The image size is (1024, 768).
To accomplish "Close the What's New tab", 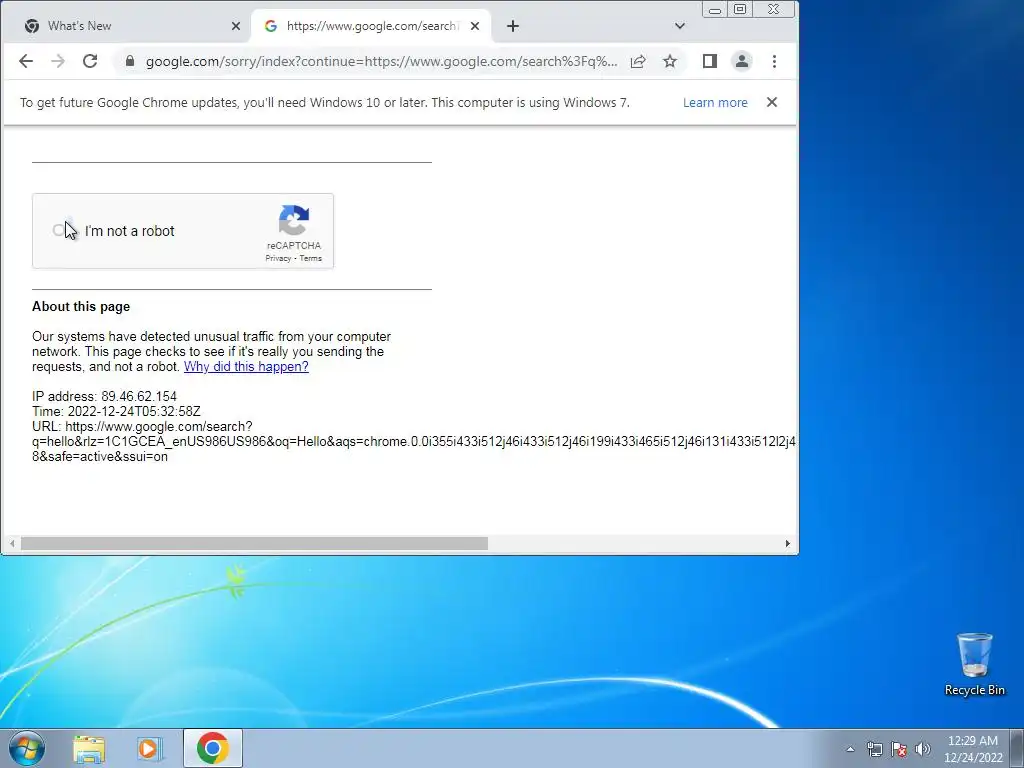I will [236, 26].
